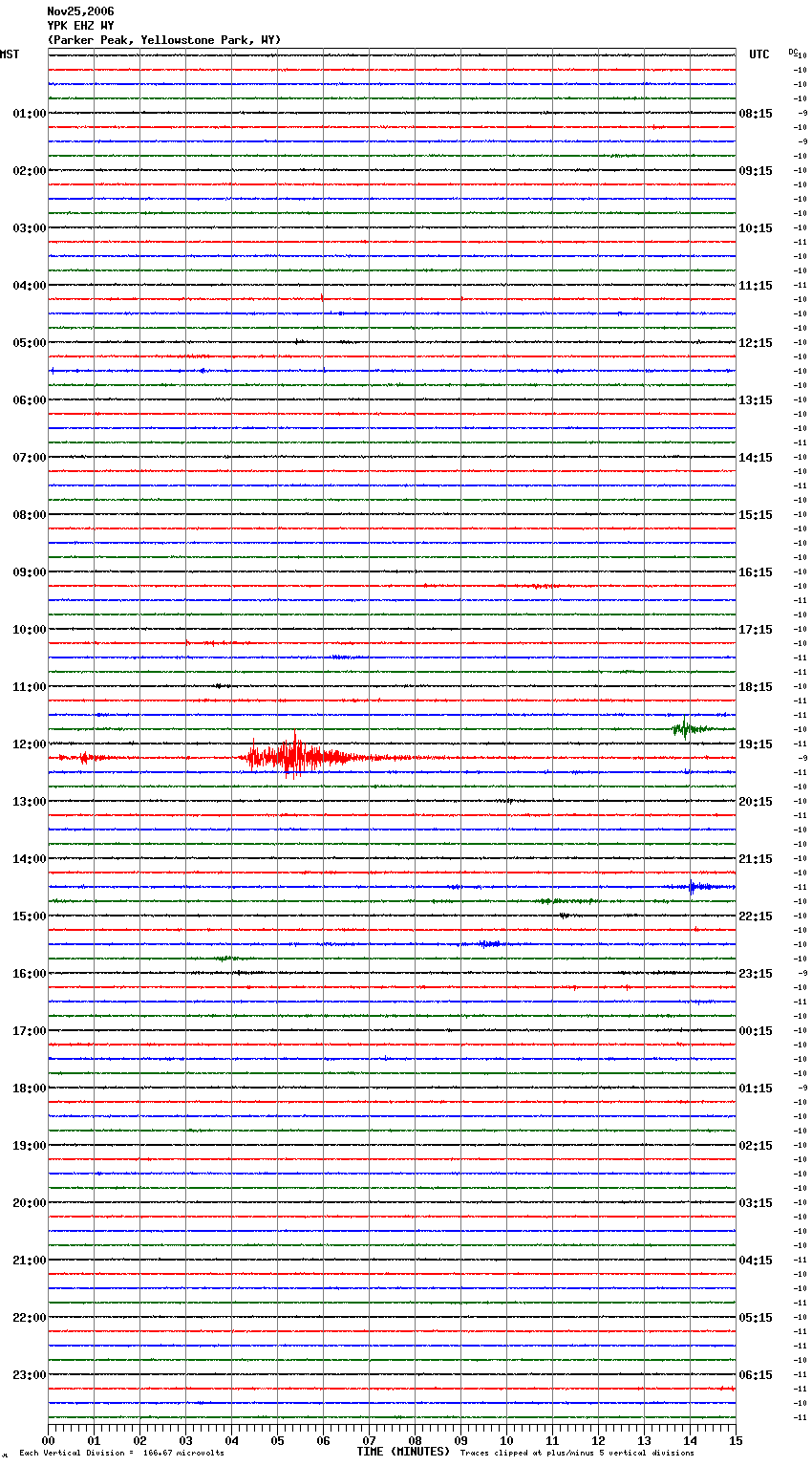This screenshot has width=812, height=1466.
Task: Click minute 05 on the bottom axis
Action: pos(277,1441)
